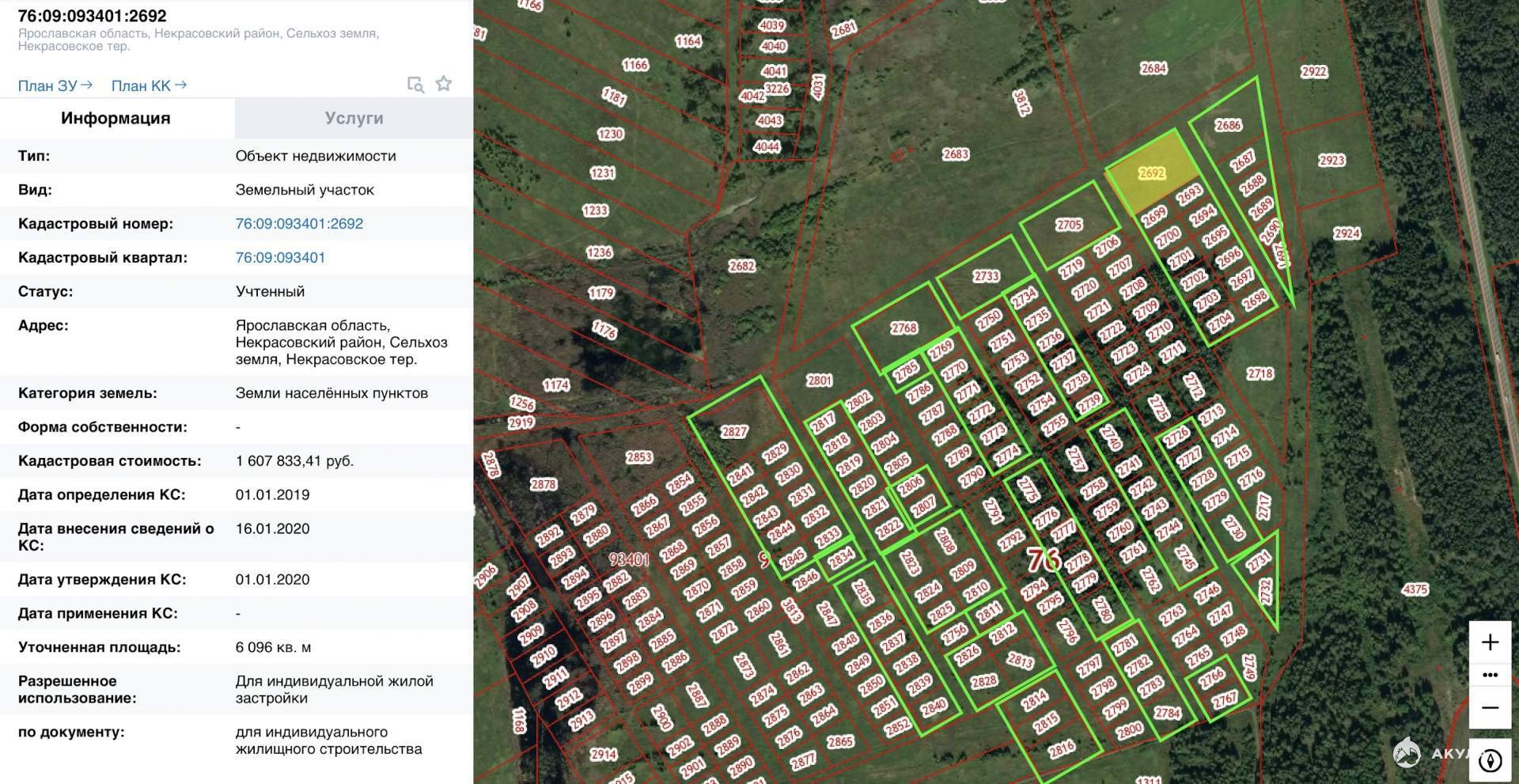Click the area value 6 096 кв. м
This screenshot has height=784, width=1519.
coord(273,648)
